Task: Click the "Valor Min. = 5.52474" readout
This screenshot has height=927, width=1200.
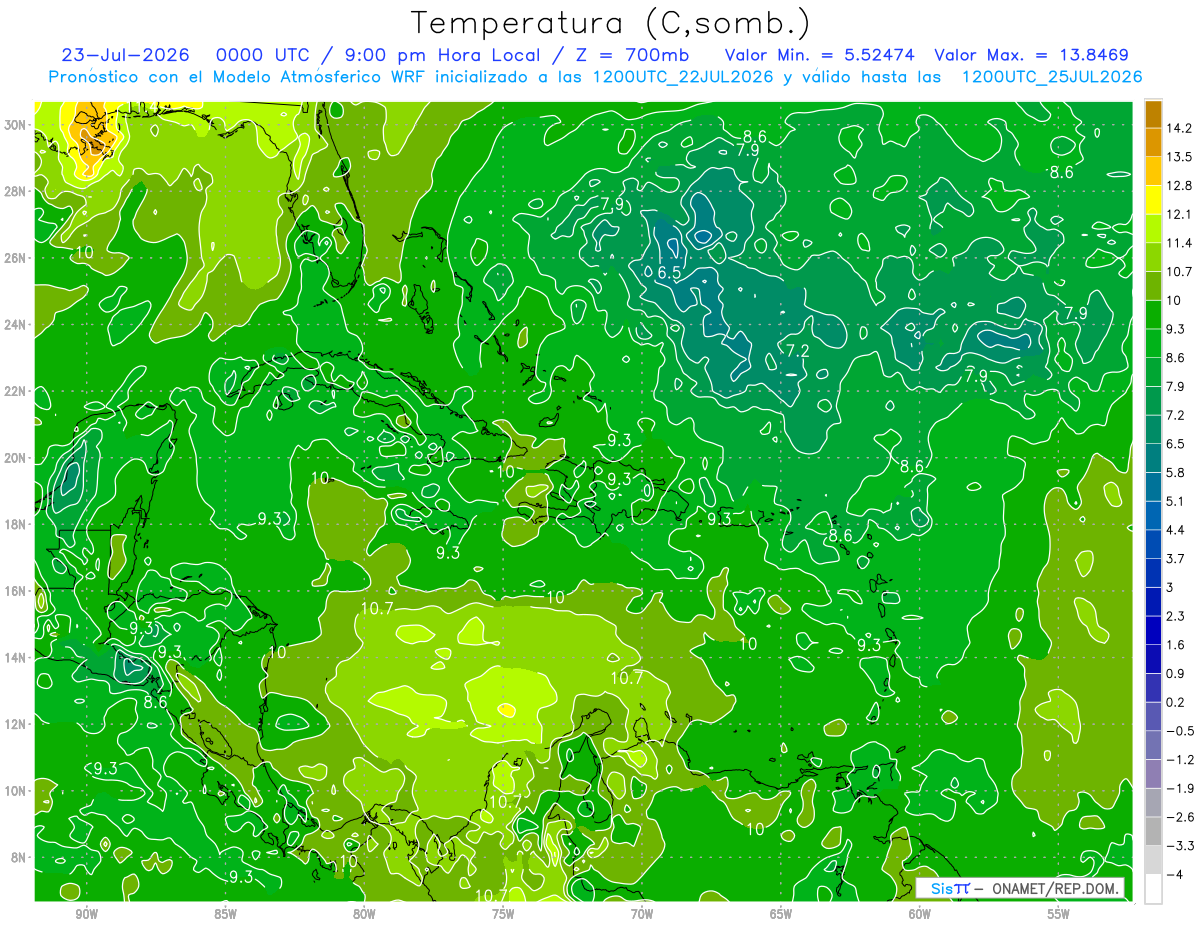Action: click(x=819, y=55)
